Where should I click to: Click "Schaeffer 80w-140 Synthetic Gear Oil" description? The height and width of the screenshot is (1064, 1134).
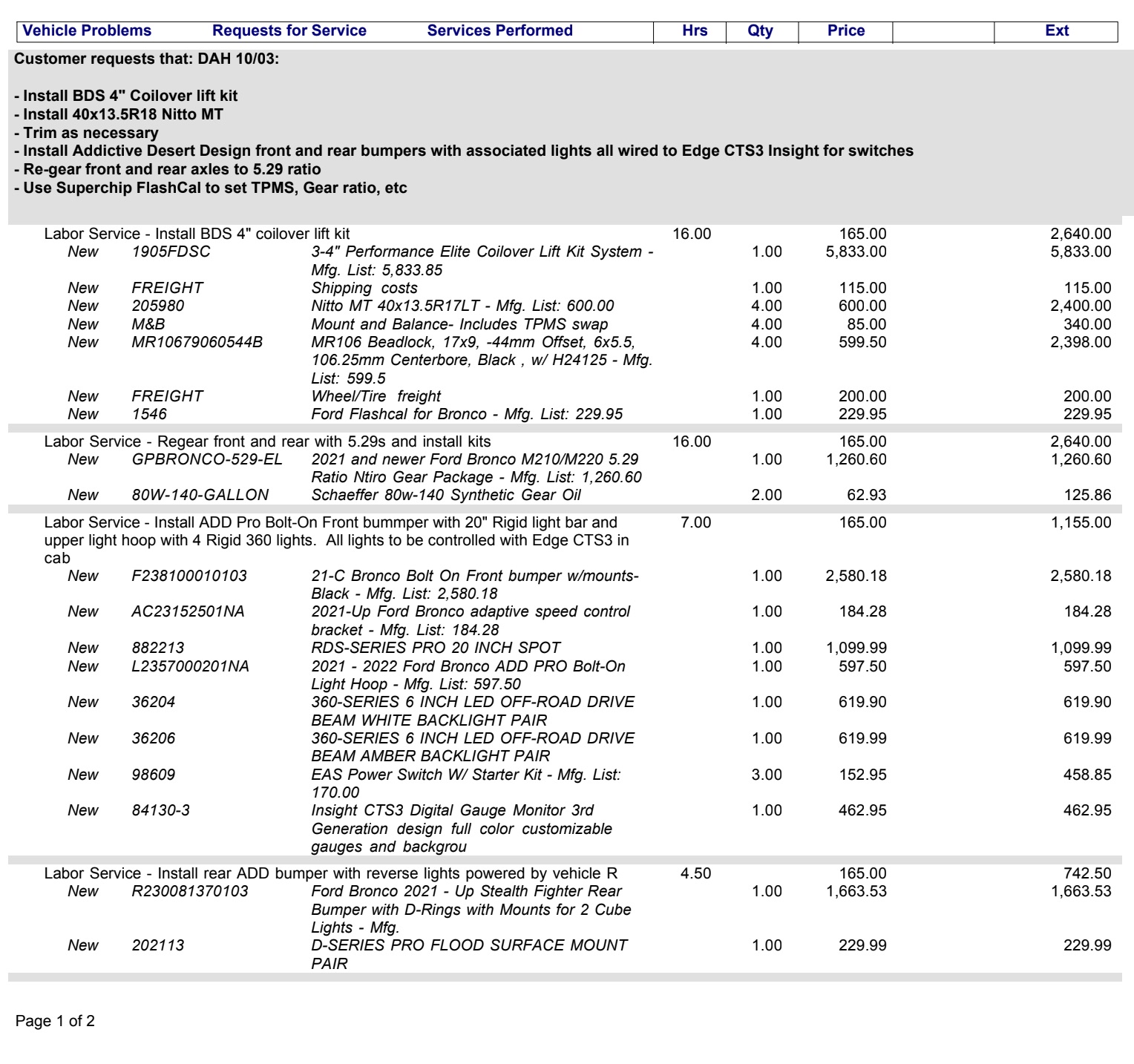pos(446,496)
